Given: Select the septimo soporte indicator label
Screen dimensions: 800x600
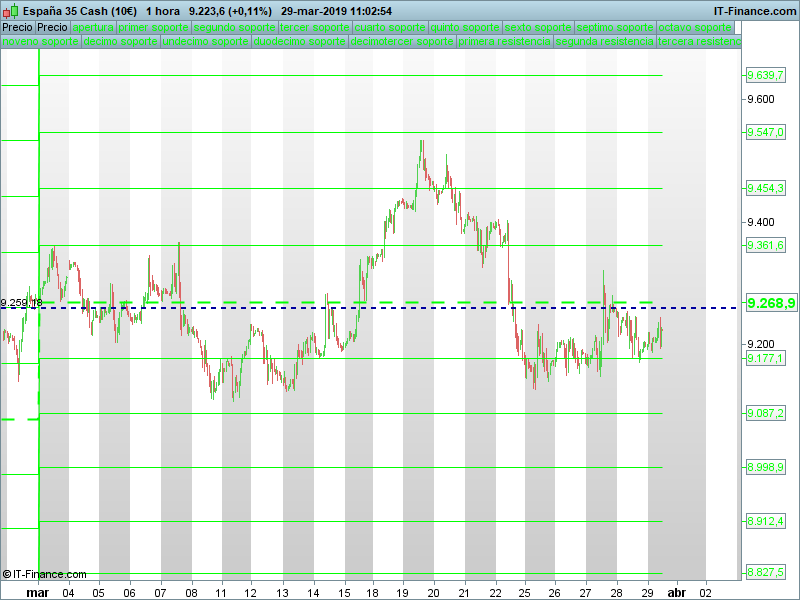Looking at the screenshot, I should (615, 28).
